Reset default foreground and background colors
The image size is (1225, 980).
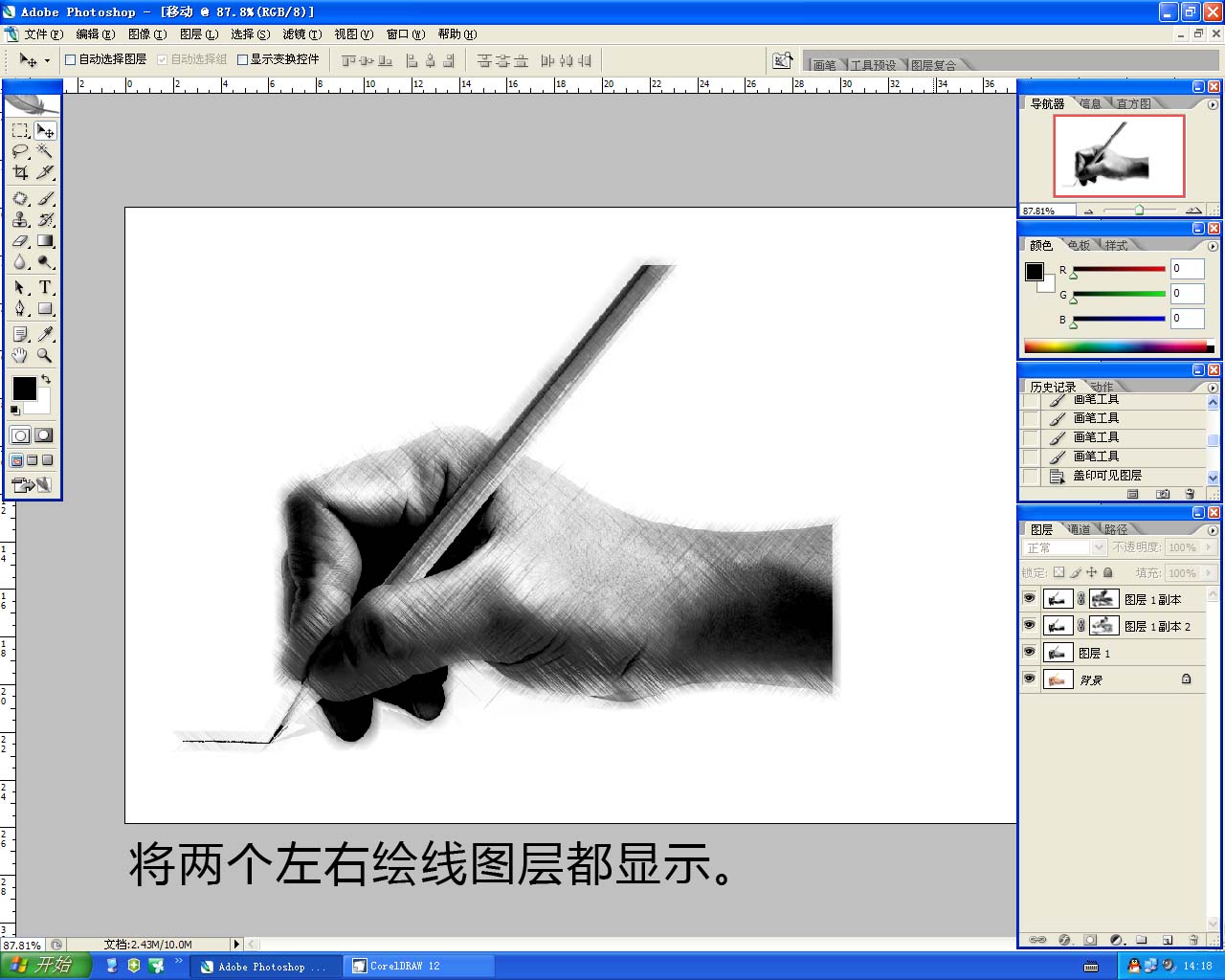tap(14, 410)
